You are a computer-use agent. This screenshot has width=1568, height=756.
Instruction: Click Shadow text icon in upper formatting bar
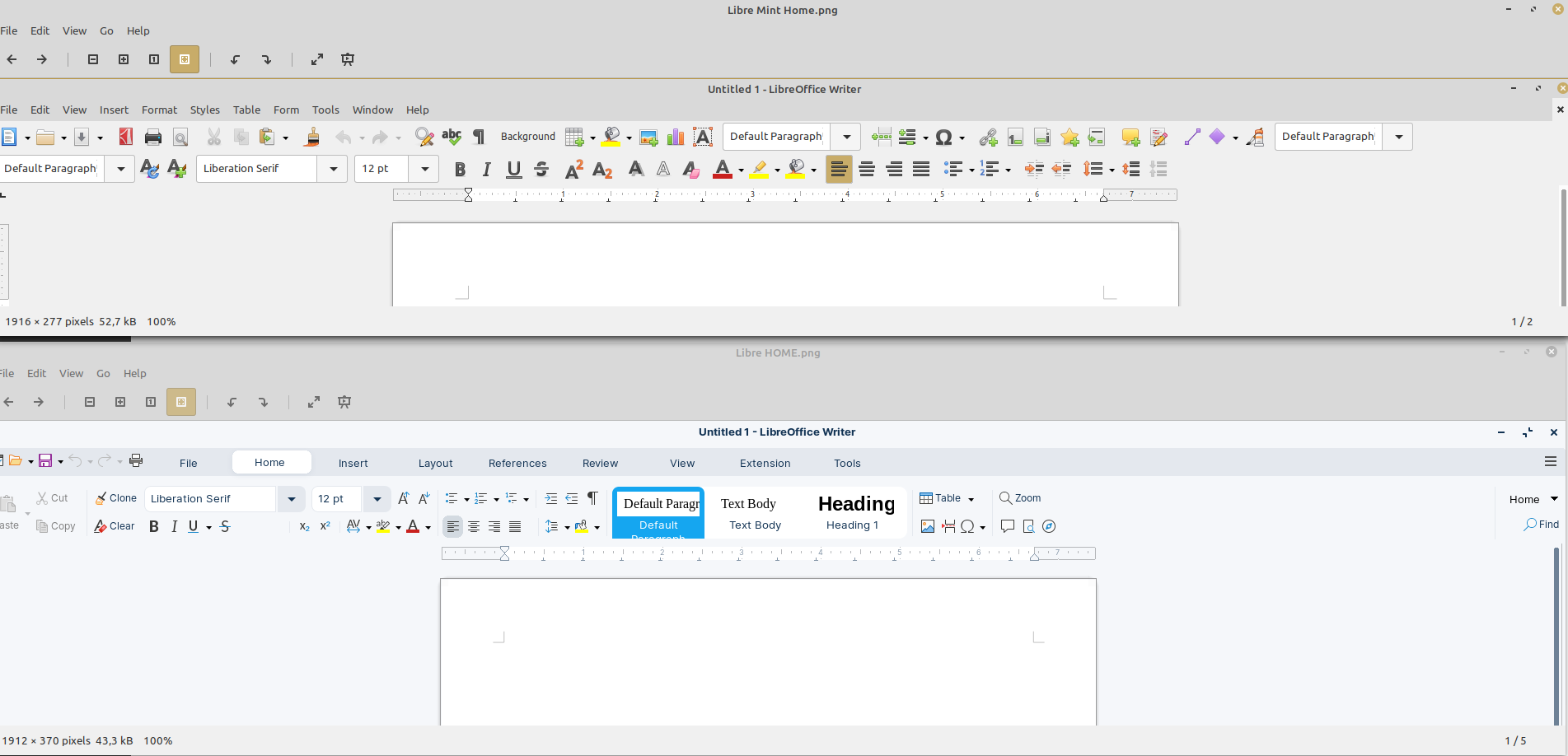tap(635, 169)
